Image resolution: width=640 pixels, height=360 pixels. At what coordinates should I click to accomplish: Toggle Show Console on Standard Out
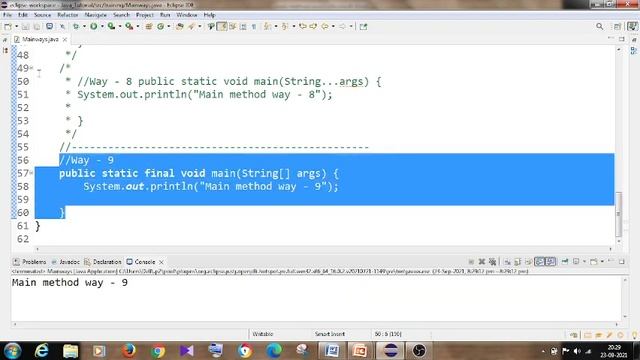point(540,262)
